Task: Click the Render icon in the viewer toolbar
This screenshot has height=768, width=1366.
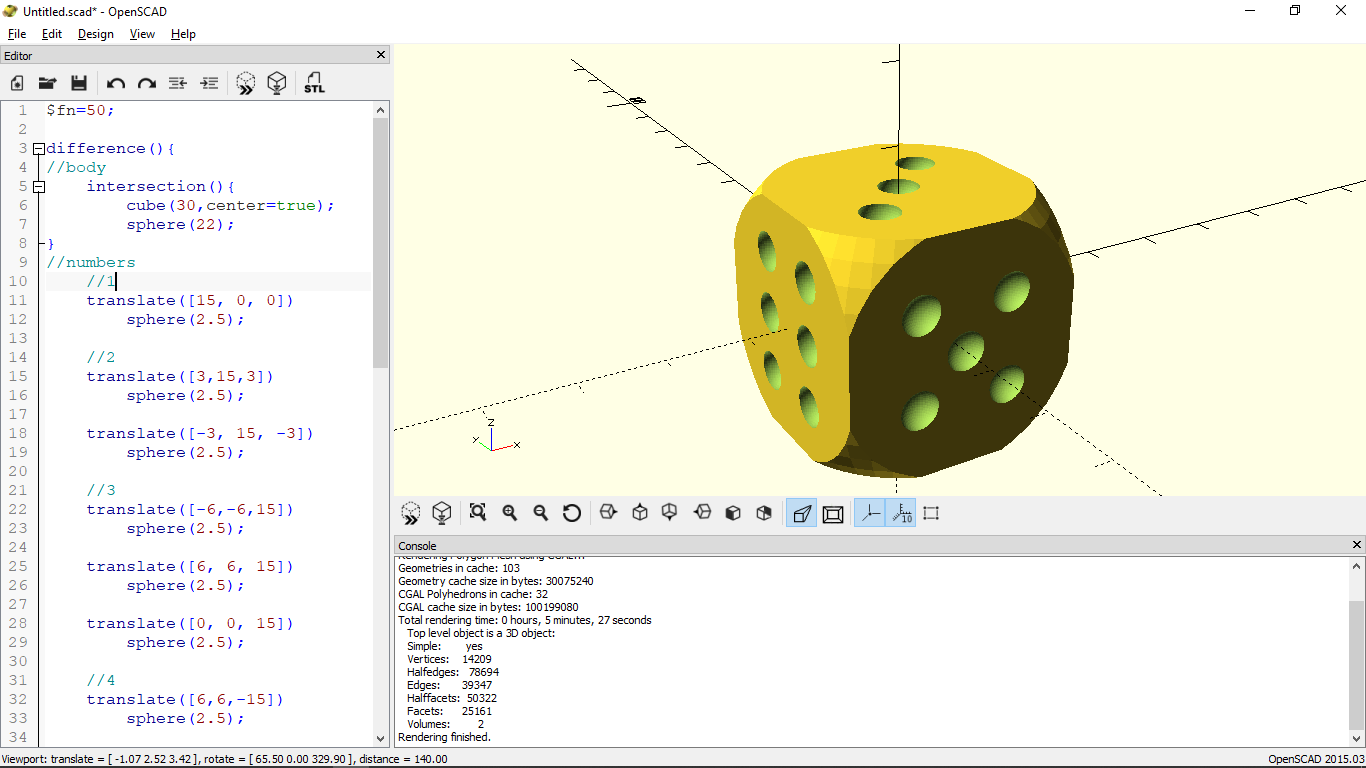Action: point(441,513)
